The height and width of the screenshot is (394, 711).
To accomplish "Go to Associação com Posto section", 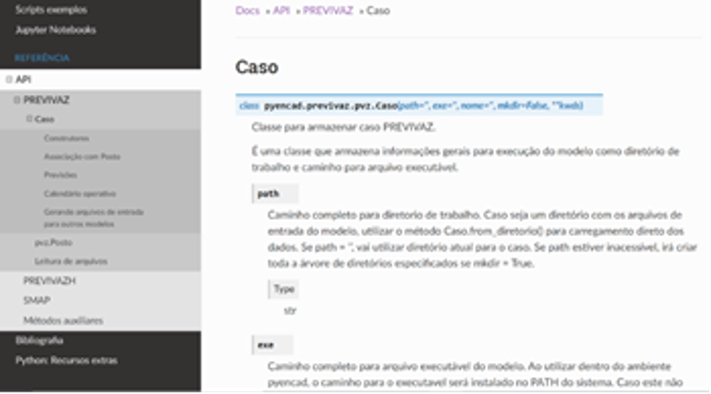I will pos(82,157).
